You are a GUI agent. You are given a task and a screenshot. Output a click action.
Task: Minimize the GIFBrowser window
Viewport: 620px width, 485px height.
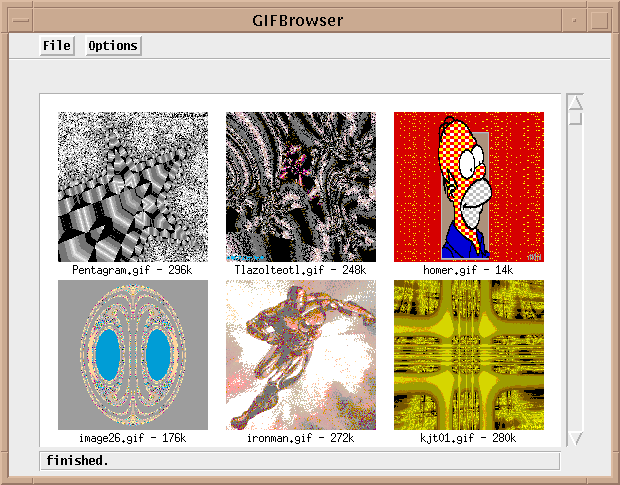pyautogui.click(x=573, y=18)
